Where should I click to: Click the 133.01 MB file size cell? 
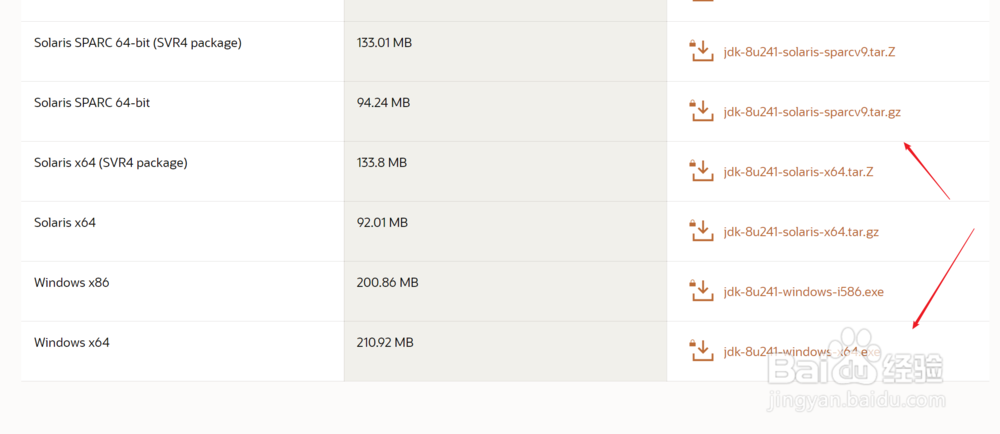click(384, 43)
